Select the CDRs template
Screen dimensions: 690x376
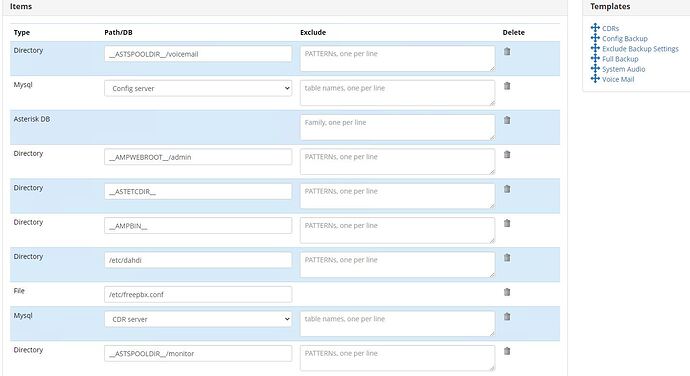pos(610,28)
